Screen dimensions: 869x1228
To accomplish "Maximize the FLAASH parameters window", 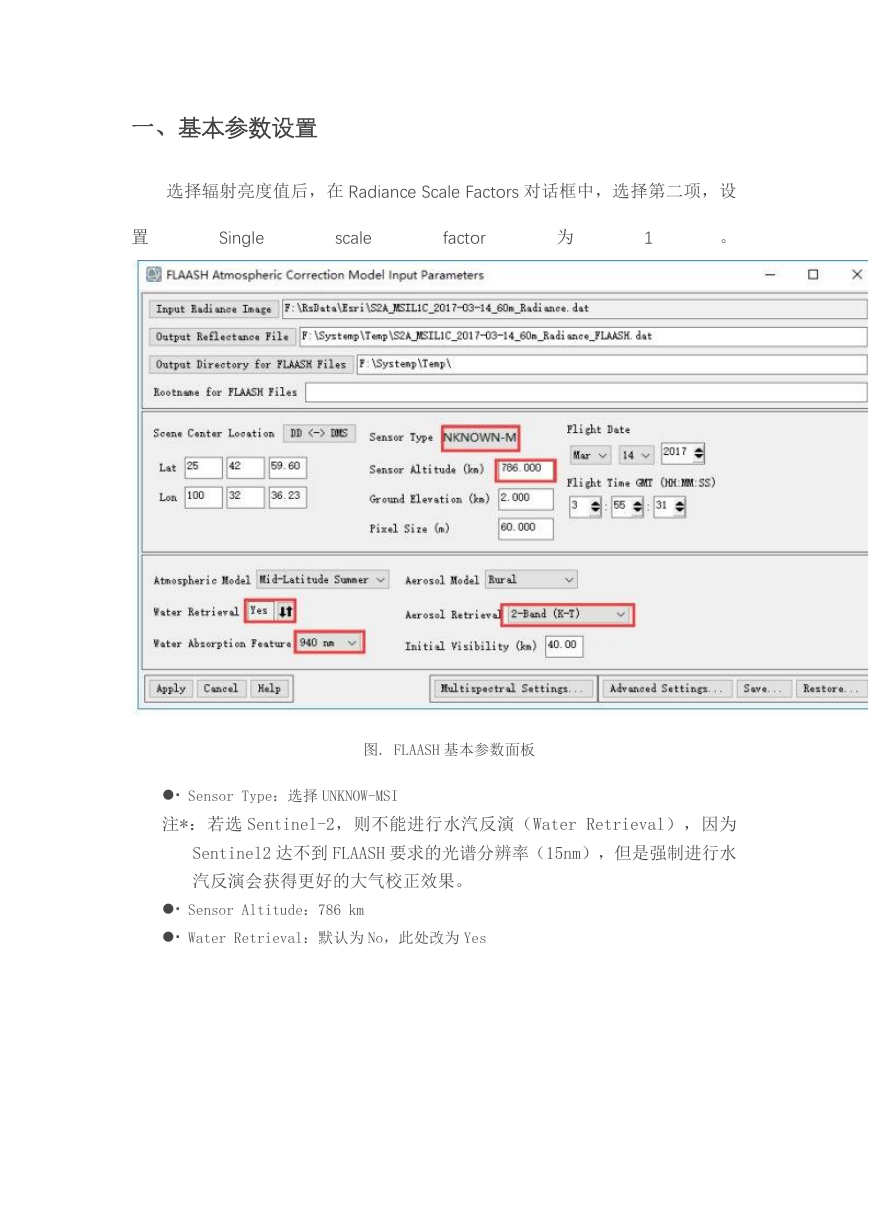I will coord(813,275).
